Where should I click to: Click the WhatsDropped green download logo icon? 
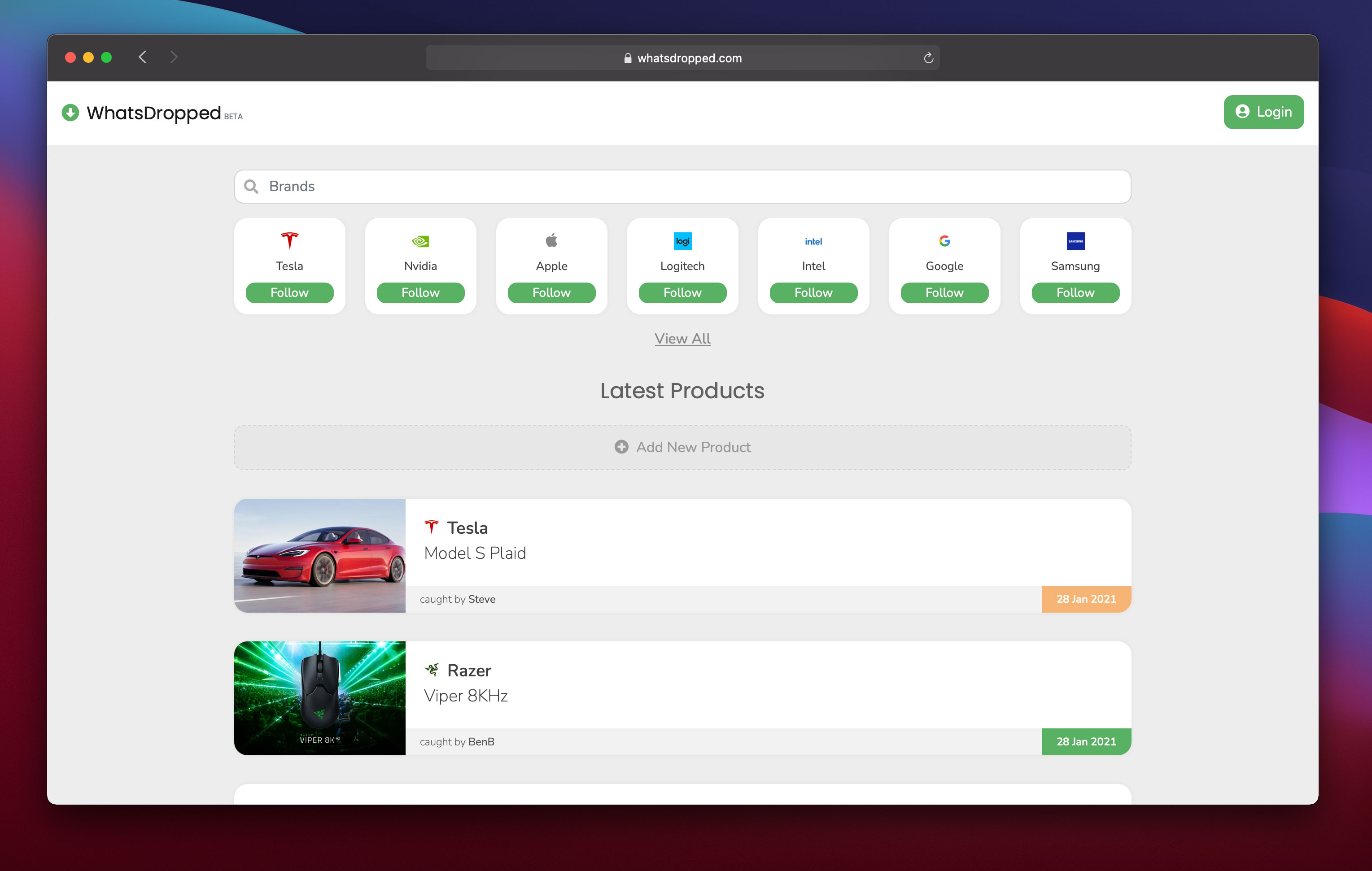coord(70,113)
